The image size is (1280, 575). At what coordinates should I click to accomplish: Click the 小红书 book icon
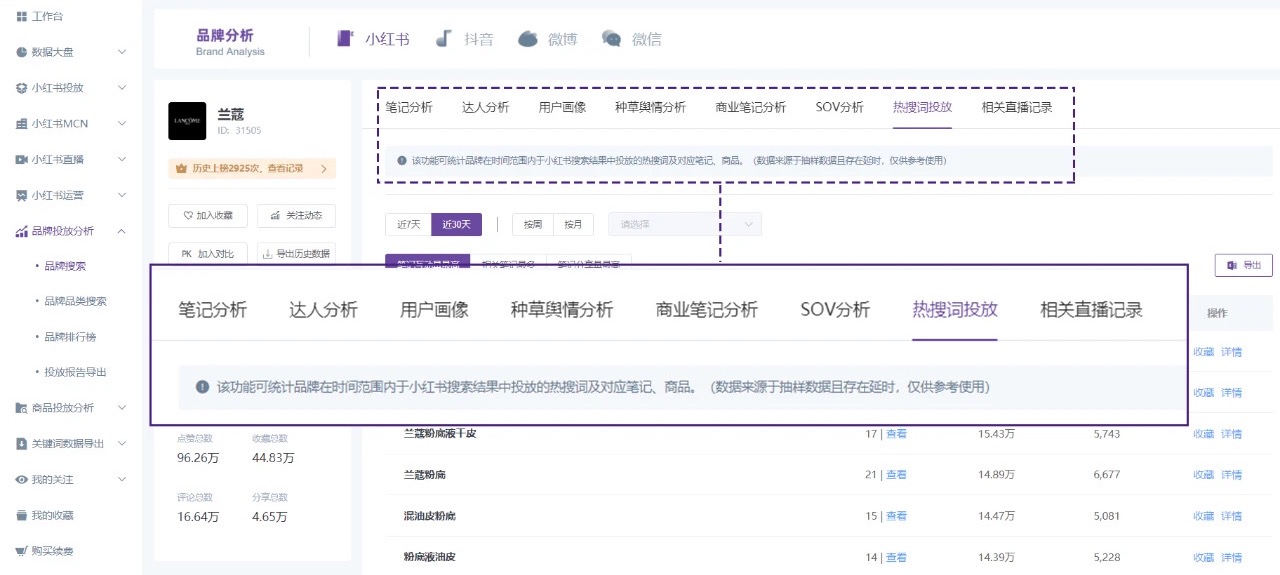point(346,38)
